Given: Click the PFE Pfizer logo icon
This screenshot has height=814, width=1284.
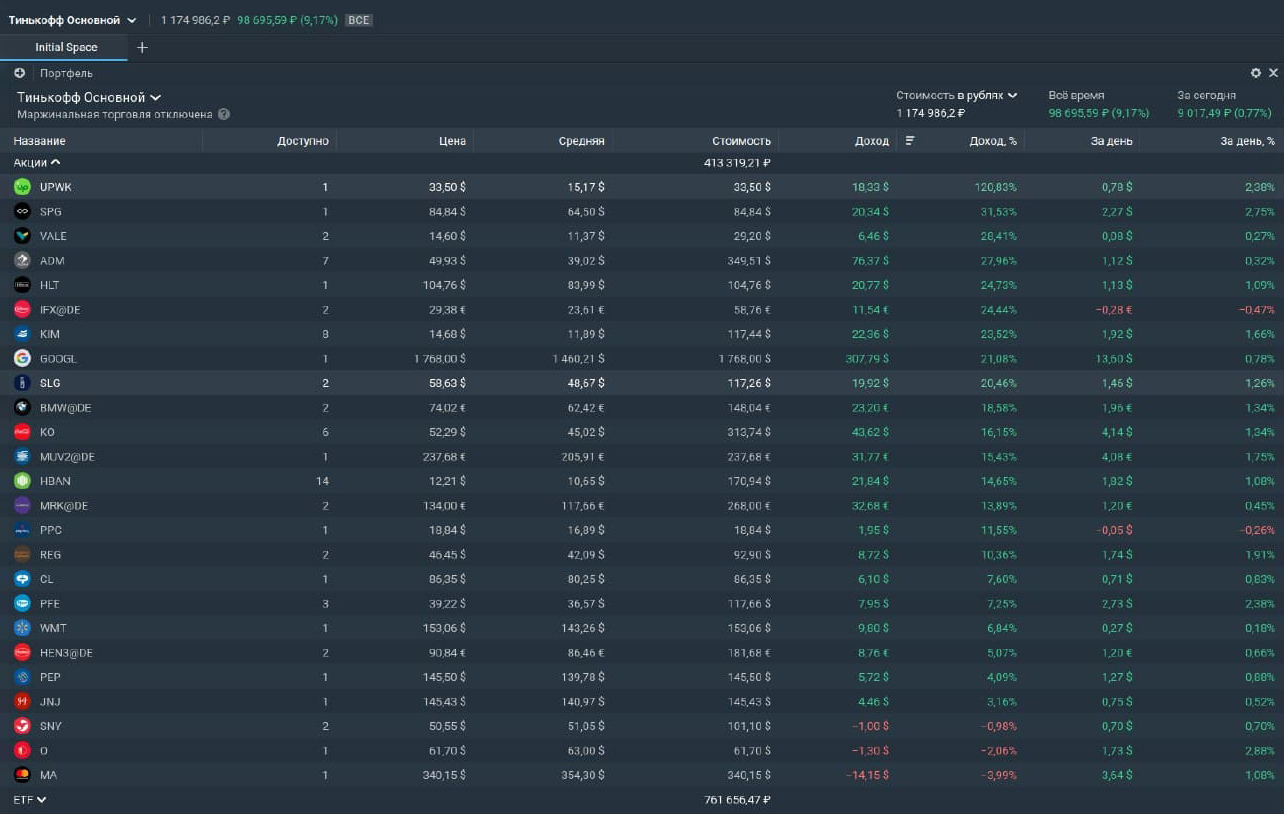Looking at the screenshot, I should (x=22, y=603).
